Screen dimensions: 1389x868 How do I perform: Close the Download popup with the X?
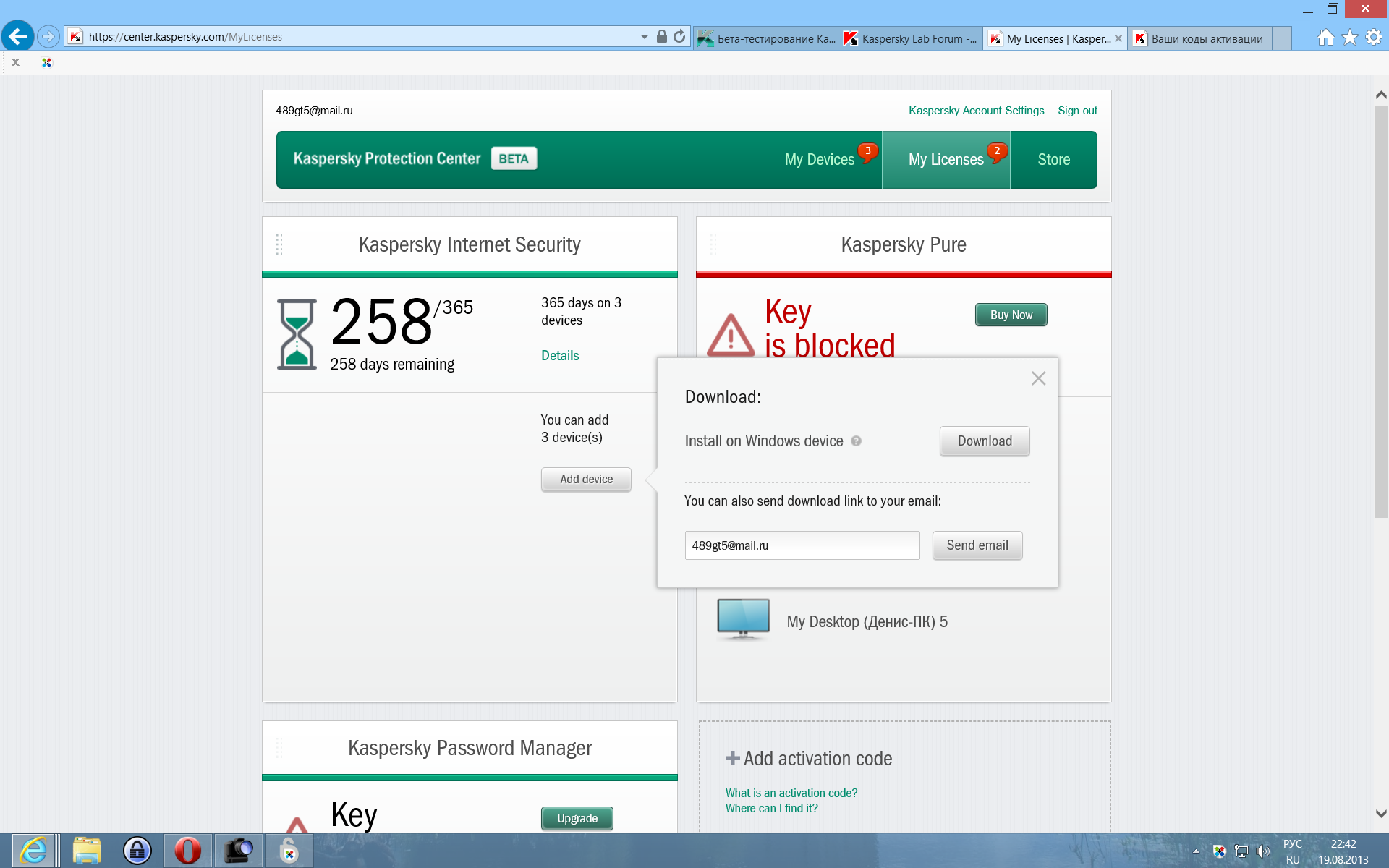tap(1038, 378)
